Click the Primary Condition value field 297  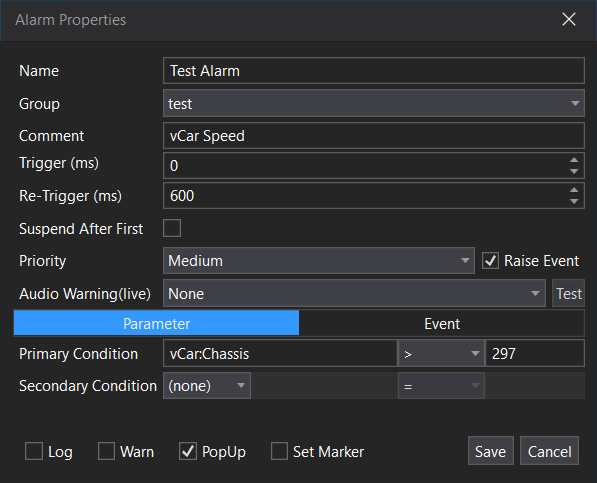(x=535, y=354)
